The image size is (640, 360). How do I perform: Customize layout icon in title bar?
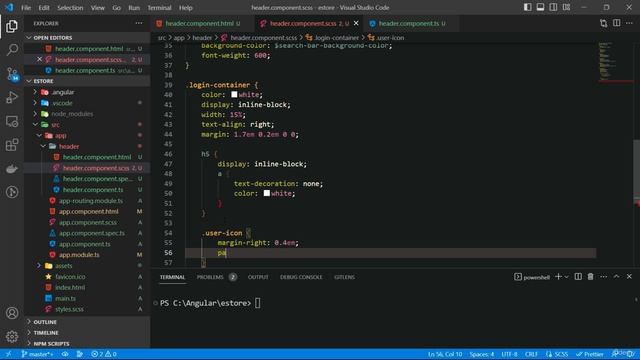click(x=566, y=7)
